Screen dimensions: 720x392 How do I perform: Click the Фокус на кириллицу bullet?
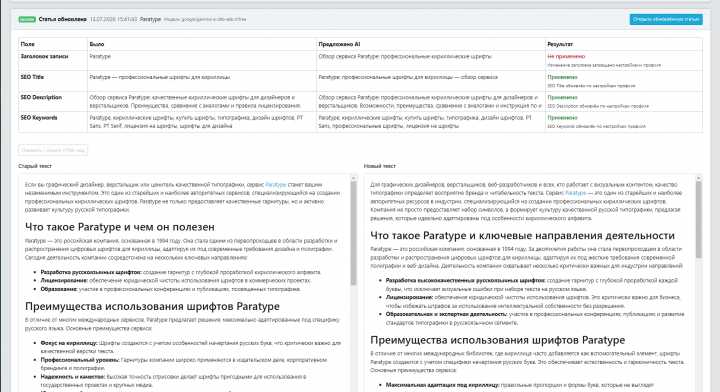(191, 347)
